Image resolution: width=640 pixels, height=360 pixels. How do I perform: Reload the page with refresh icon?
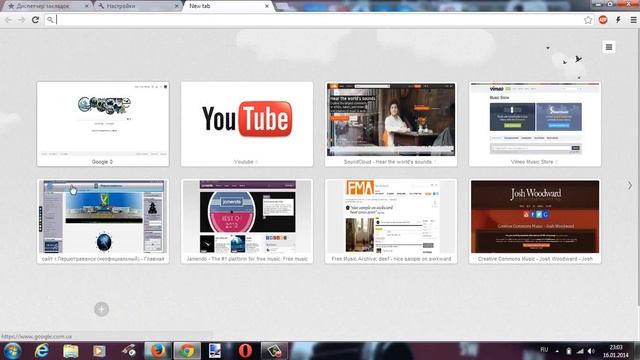coord(36,20)
